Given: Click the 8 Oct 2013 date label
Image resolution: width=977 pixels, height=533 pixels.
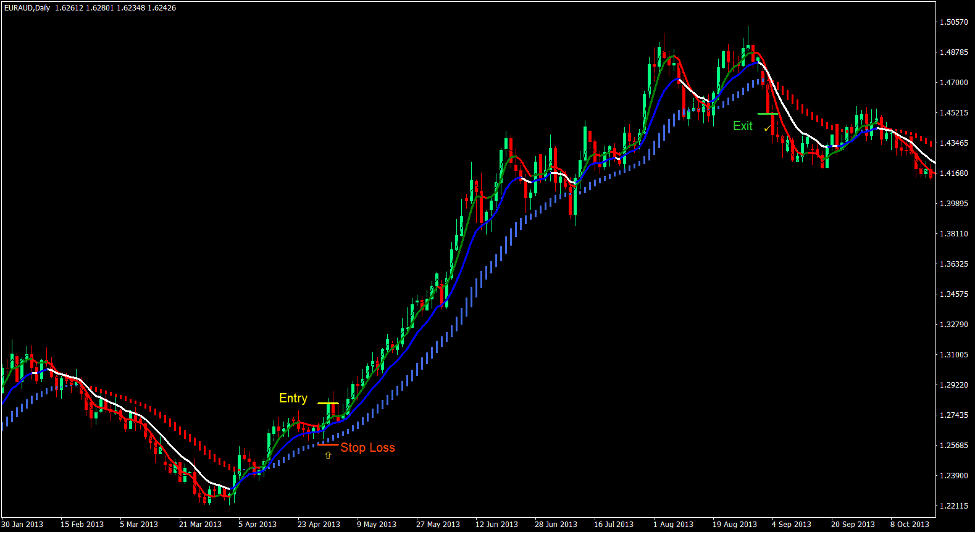Looking at the screenshot, I should [909, 523].
